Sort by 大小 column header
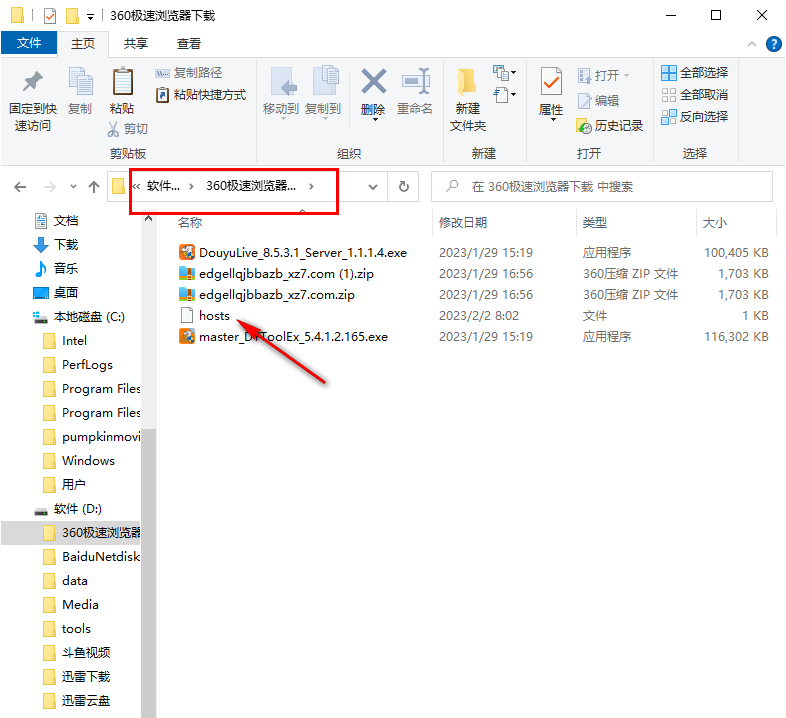786x718 pixels. click(714, 223)
